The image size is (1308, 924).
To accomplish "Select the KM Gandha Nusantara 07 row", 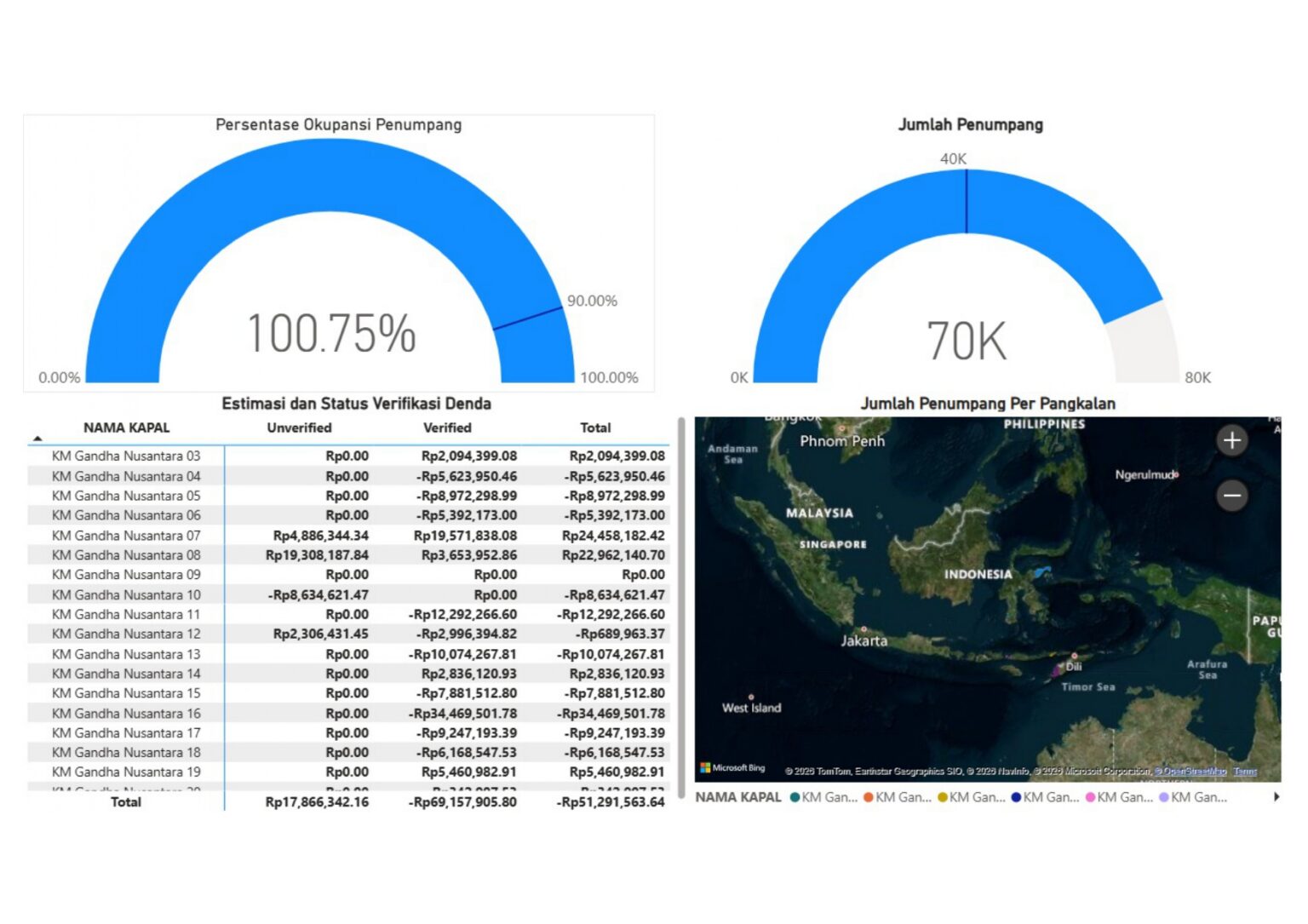I will 348,536.
